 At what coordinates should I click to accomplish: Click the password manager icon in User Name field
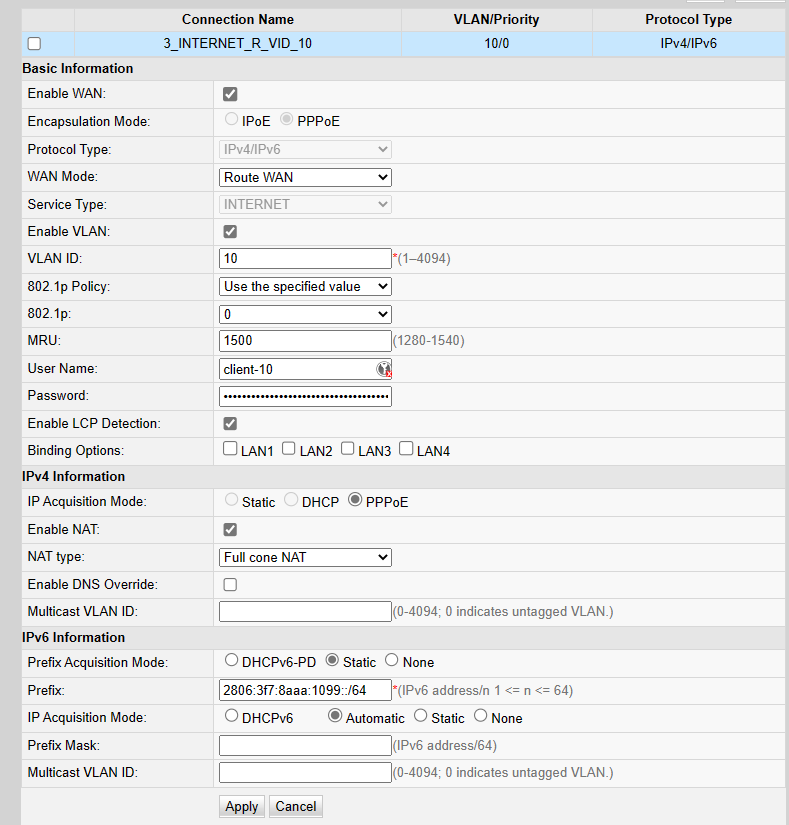coord(383,369)
